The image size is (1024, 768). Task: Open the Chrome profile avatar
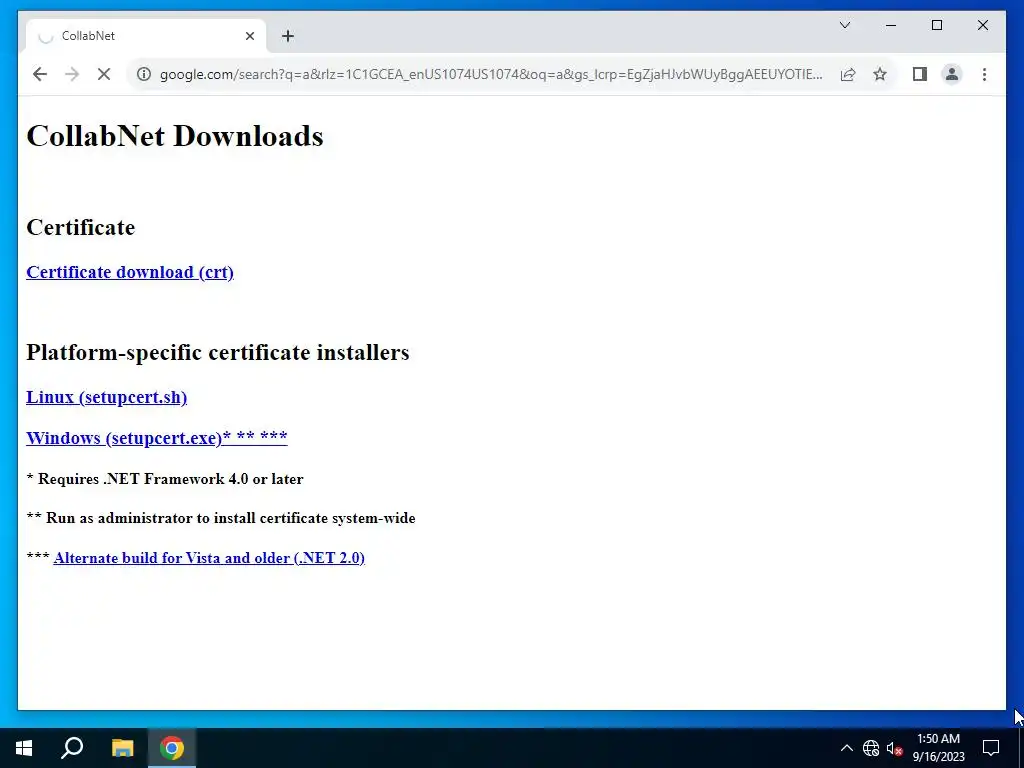tap(952, 74)
